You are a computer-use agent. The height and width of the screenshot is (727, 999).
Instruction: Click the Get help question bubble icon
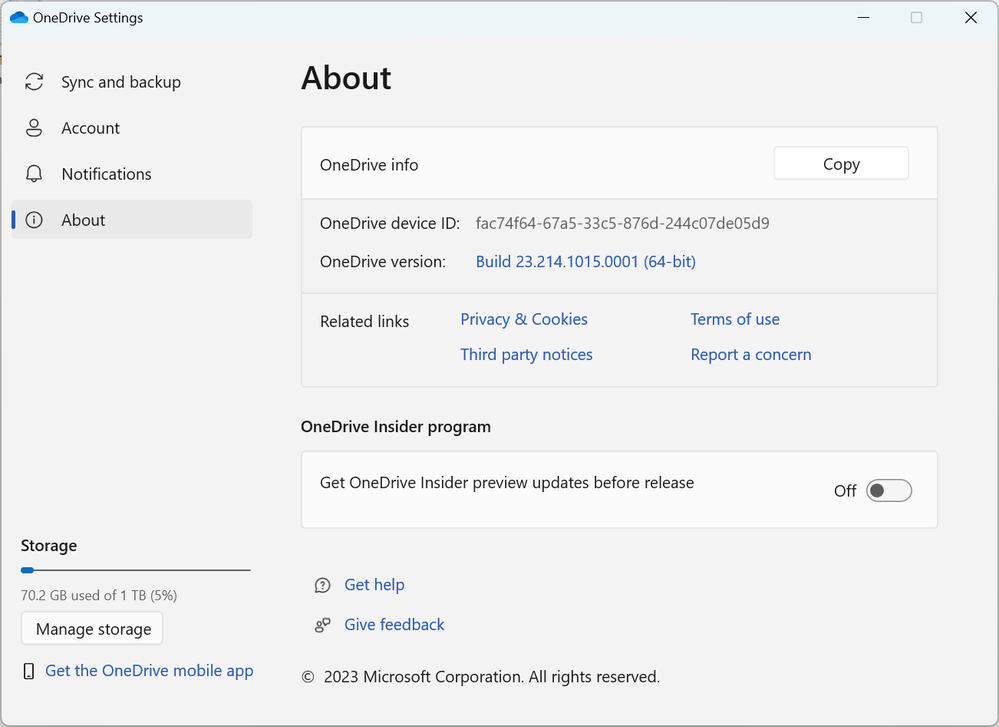tap(322, 585)
